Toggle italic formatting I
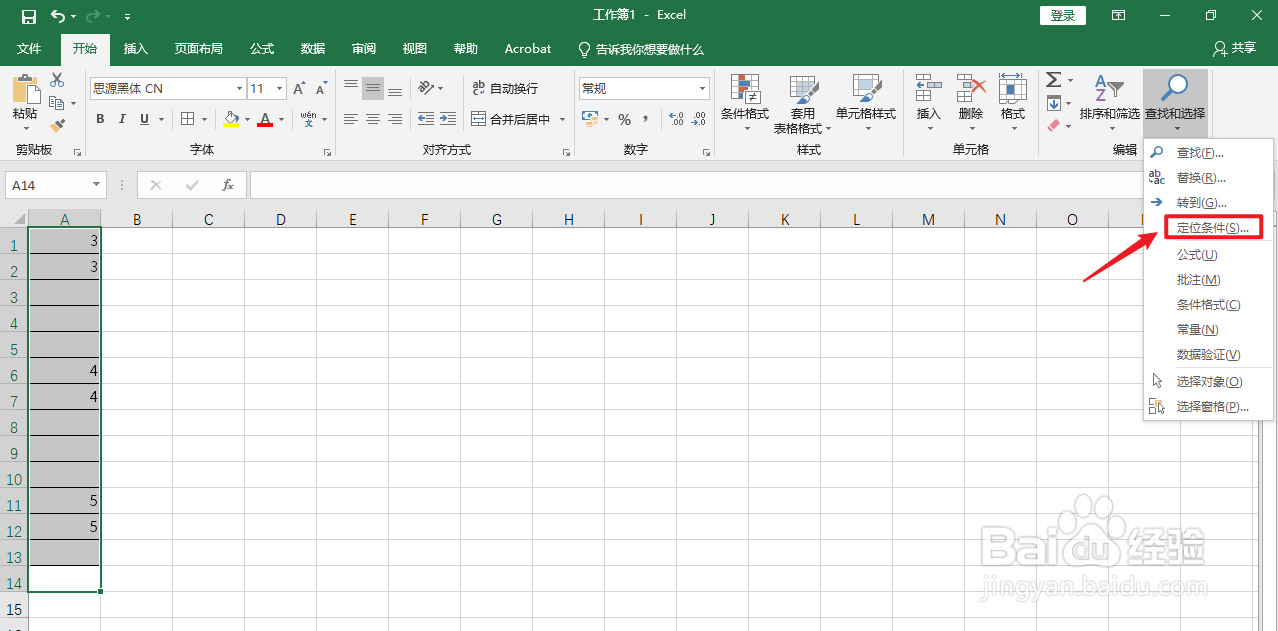 pos(122,119)
